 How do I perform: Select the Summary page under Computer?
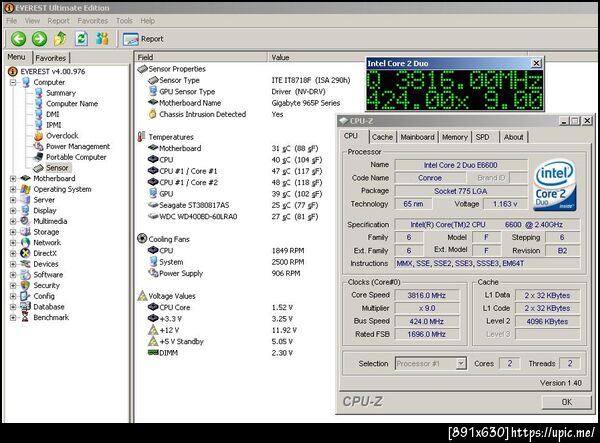point(59,93)
